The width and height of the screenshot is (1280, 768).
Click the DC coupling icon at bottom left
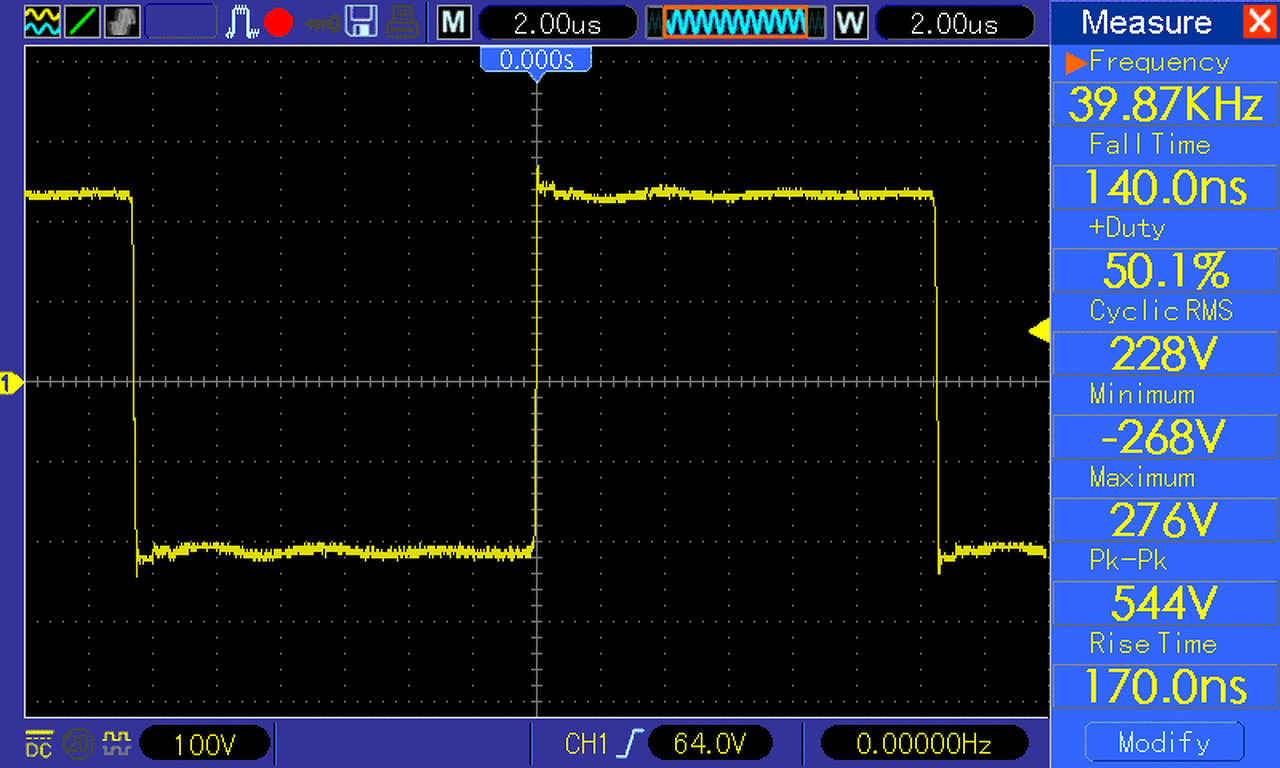coord(38,743)
